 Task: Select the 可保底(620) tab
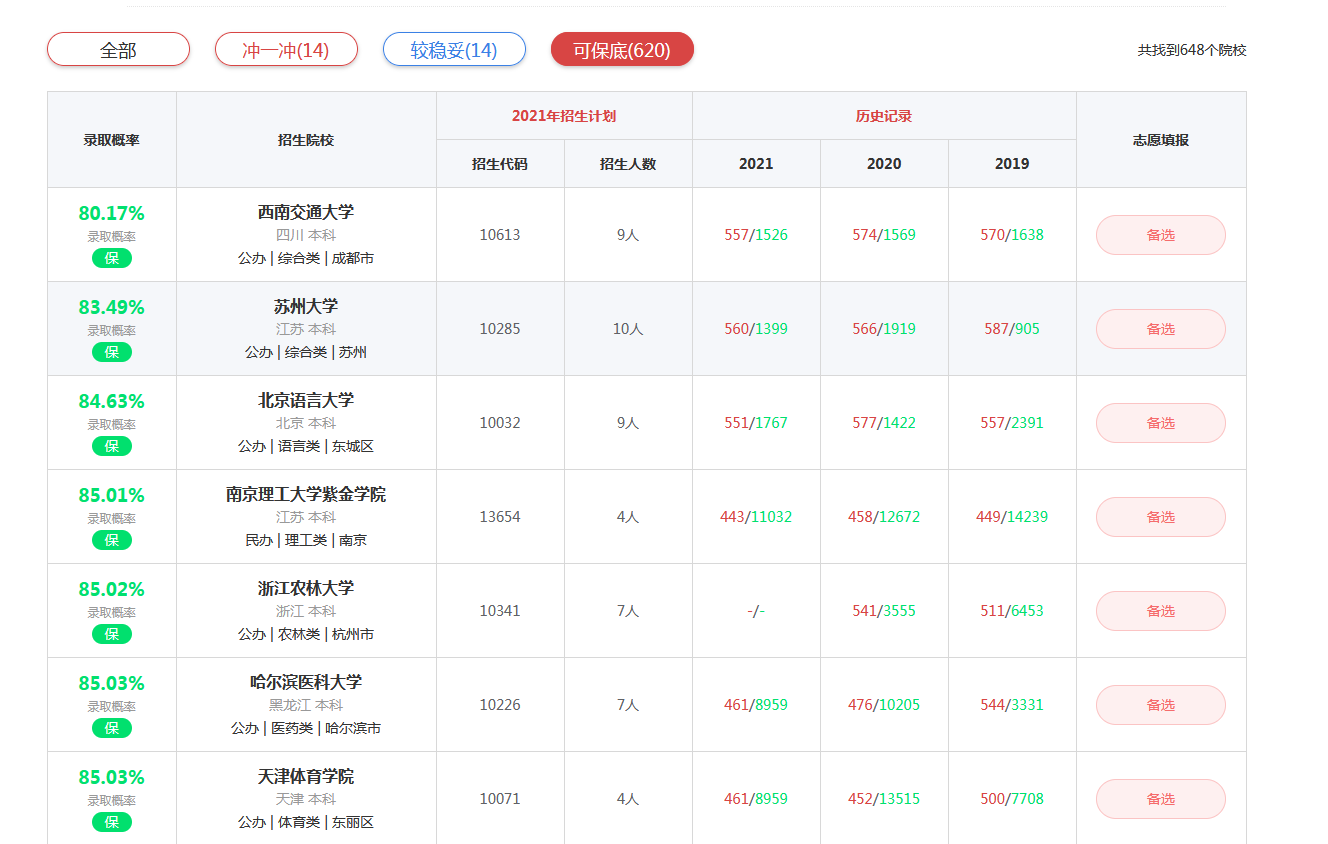[622, 49]
